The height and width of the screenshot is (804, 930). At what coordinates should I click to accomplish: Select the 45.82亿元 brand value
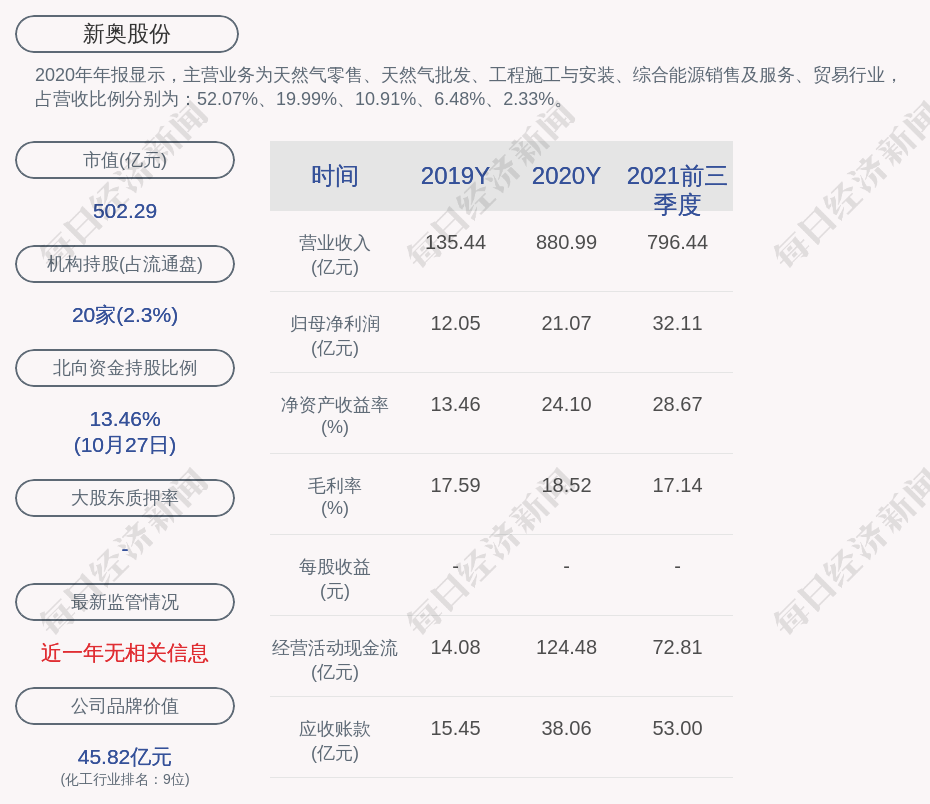click(125, 757)
